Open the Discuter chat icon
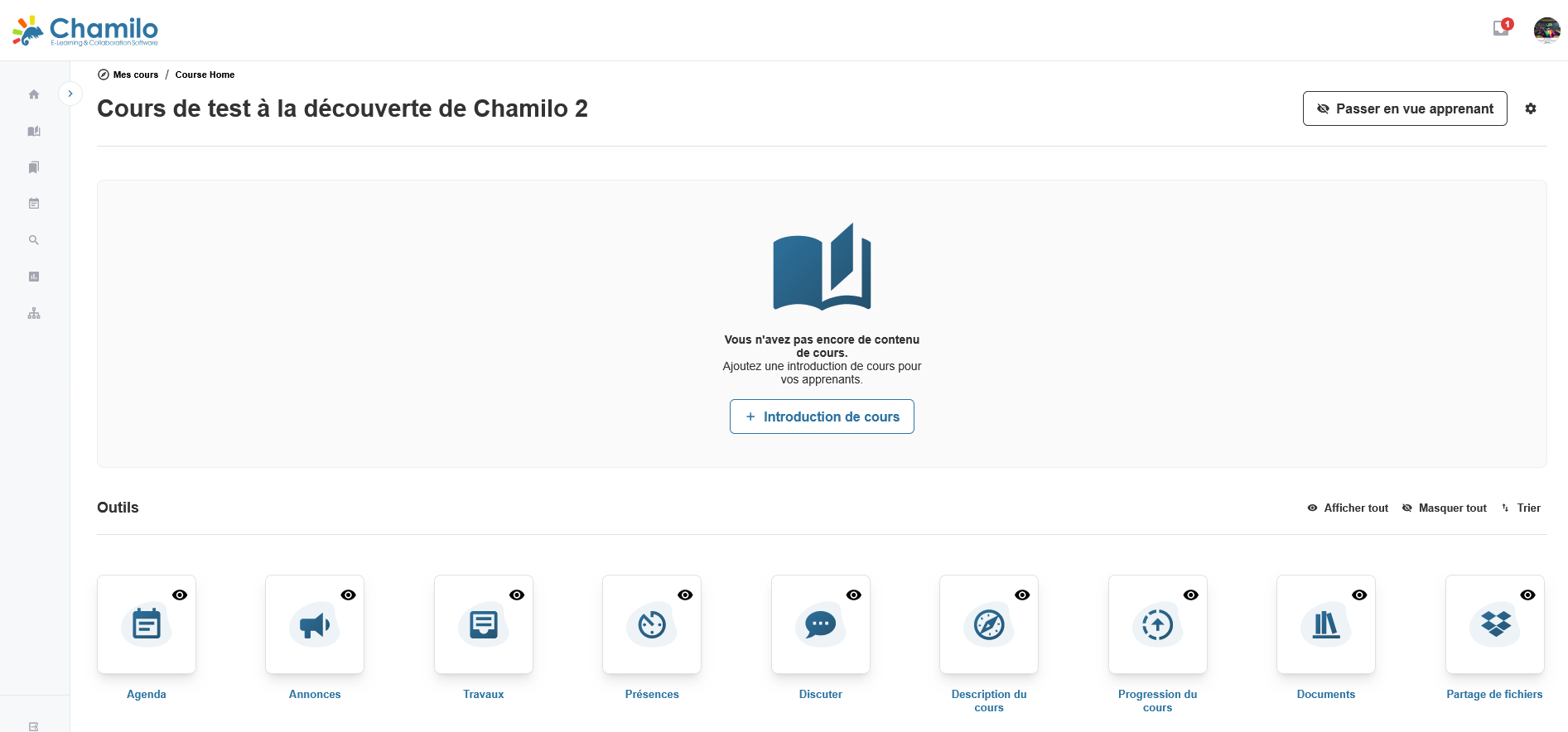The height and width of the screenshot is (732, 1568). [821, 624]
